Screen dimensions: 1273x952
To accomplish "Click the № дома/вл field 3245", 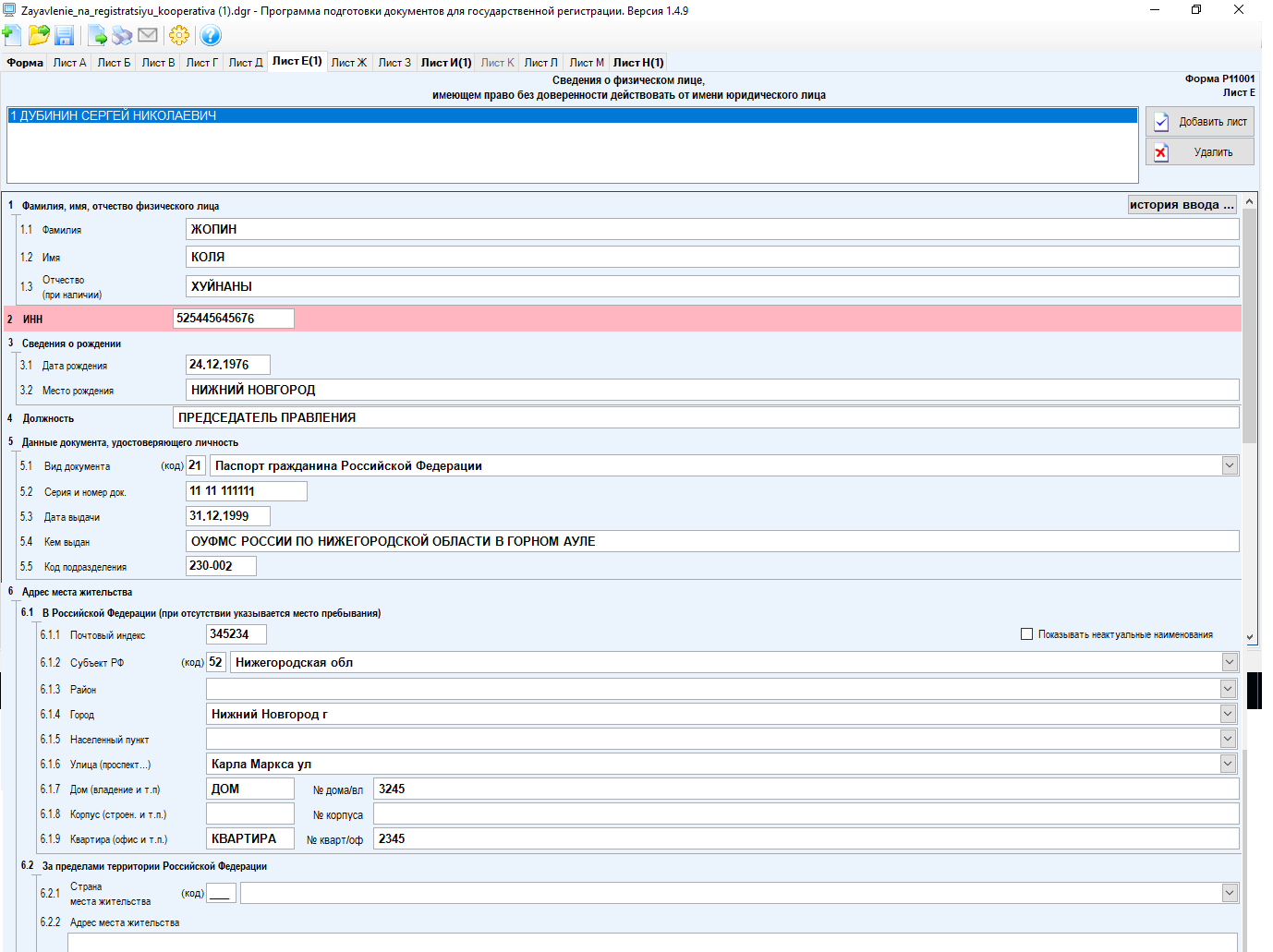I will (806, 789).
